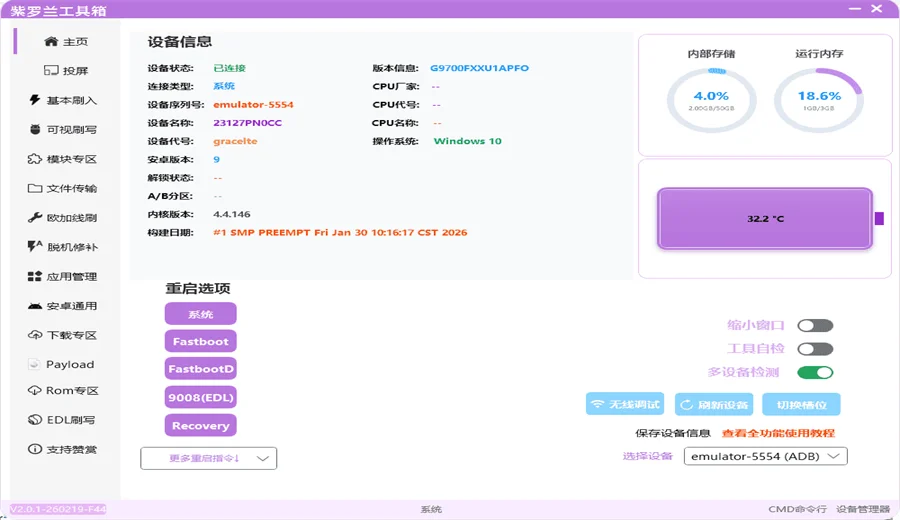
Task: Open CMD命令行 in status bar
Action: pos(797,509)
